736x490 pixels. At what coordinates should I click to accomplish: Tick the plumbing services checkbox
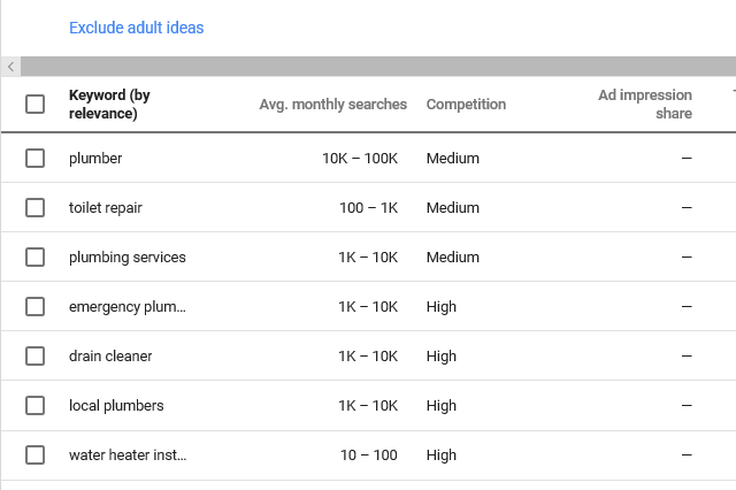tap(35, 257)
